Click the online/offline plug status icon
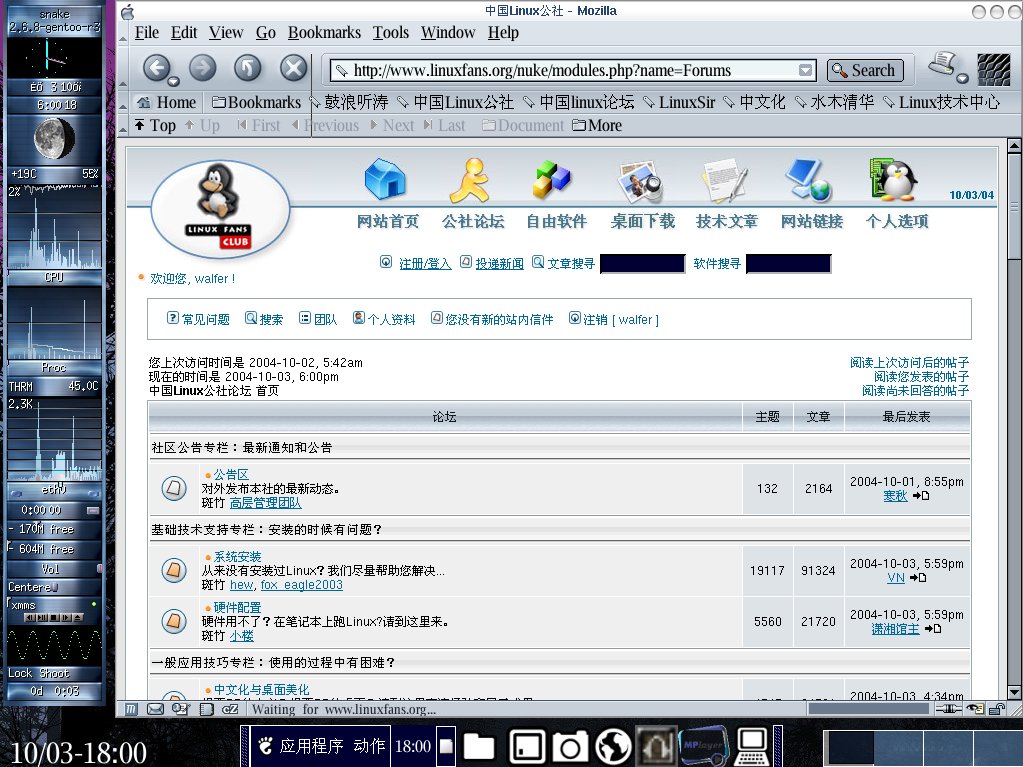Image resolution: width=1023 pixels, height=767 pixels. 949,709
